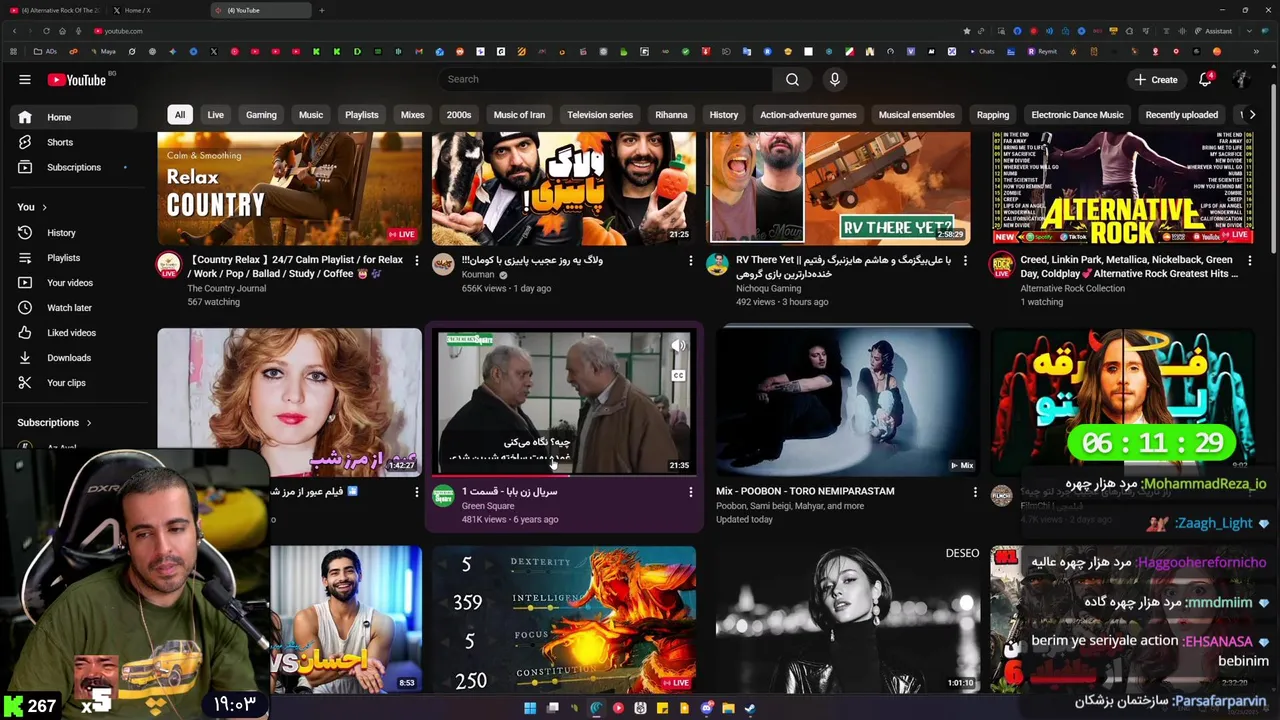Open the notifications bell
This screenshot has width=1280, height=720.
click(x=1206, y=79)
